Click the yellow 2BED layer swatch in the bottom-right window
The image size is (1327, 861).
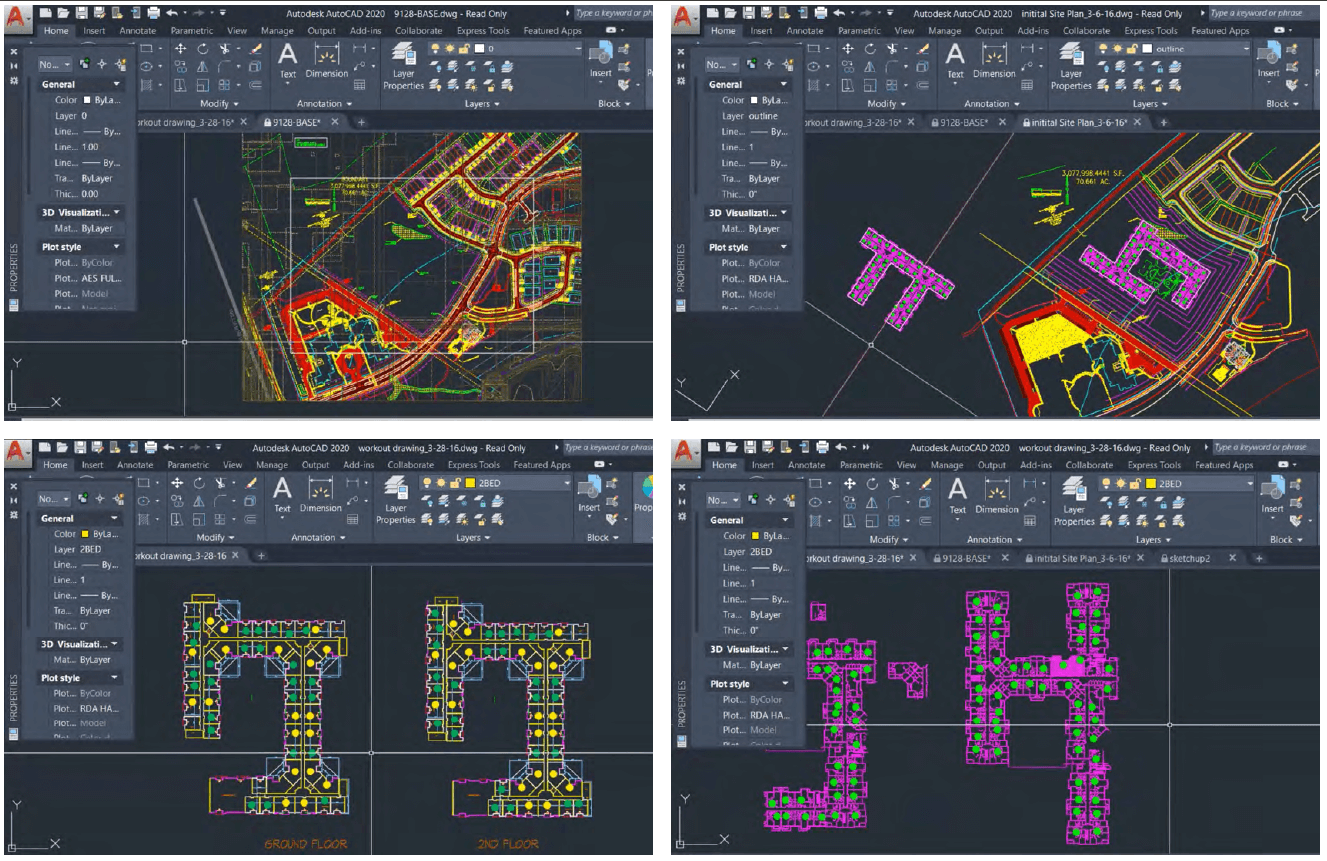[1149, 484]
